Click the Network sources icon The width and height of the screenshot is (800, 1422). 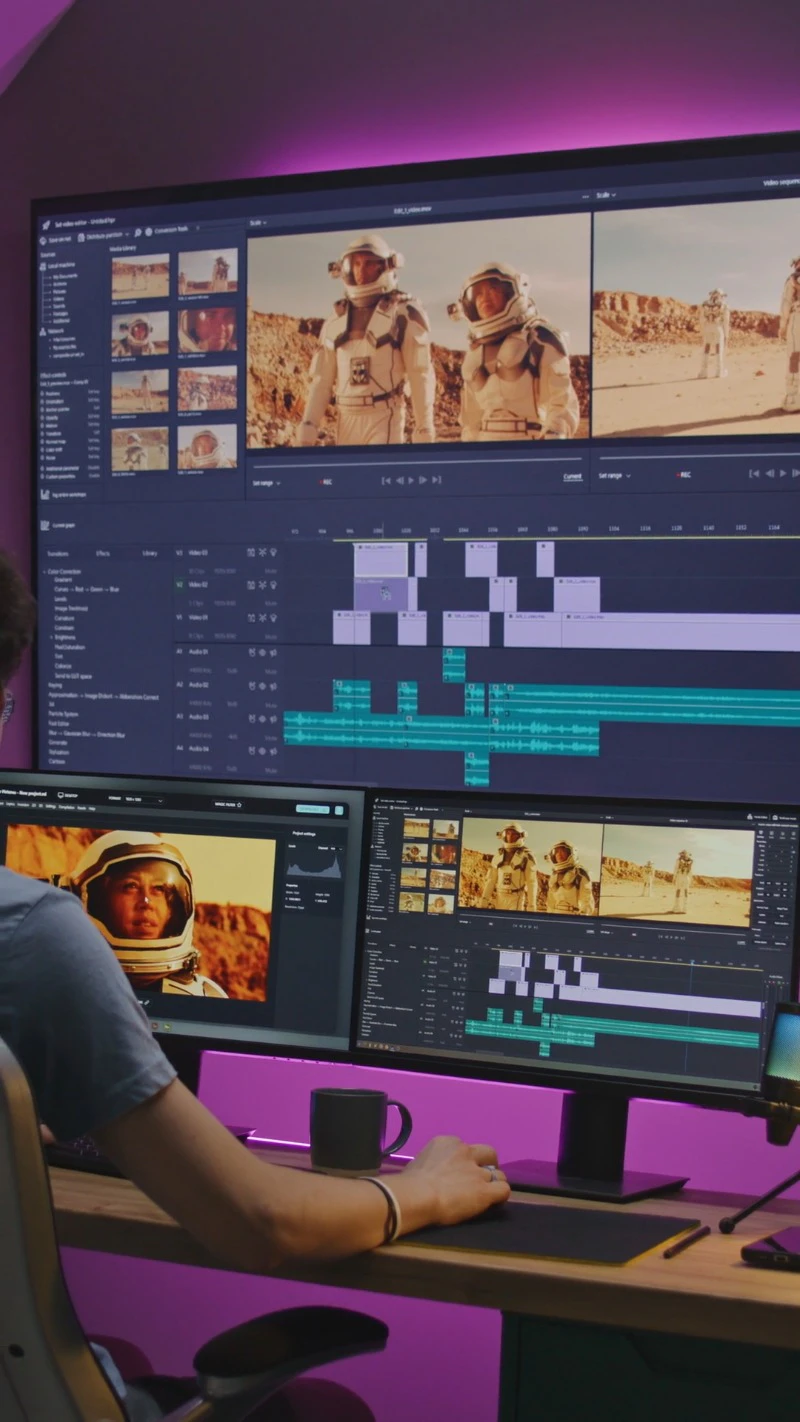pos(43,332)
